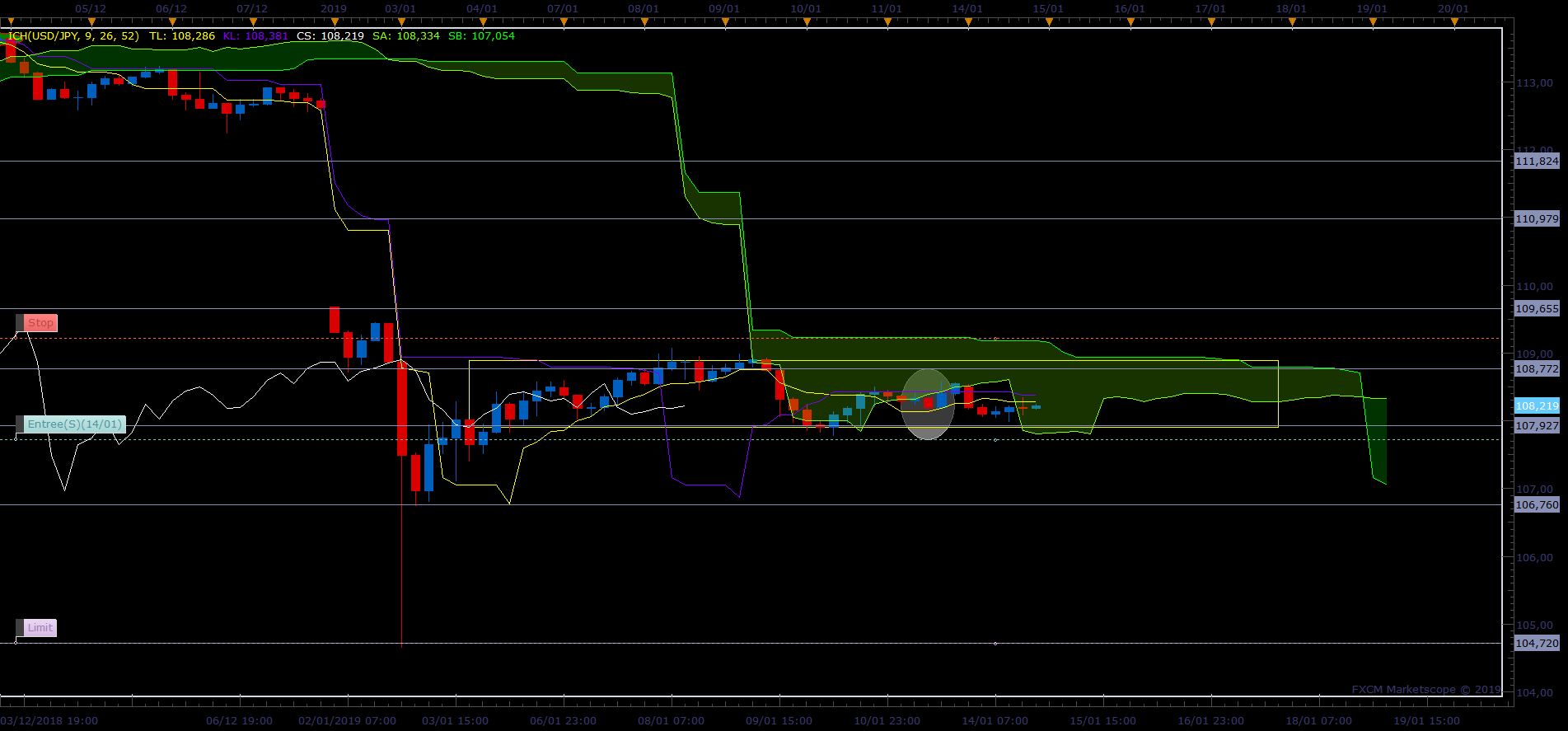Select the orange marker under 08/01
The image size is (1568, 731).
(x=644, y=22)
